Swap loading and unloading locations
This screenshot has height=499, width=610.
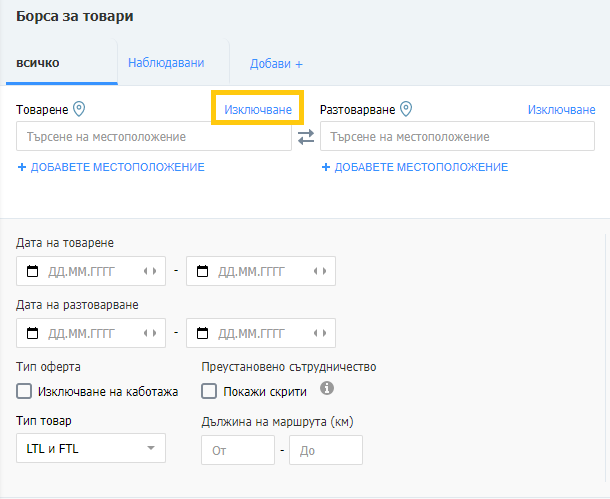(306, 137)
